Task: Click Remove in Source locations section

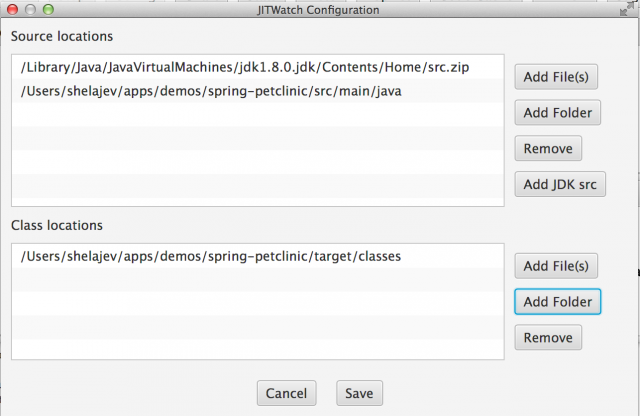Action: [548, 149]
